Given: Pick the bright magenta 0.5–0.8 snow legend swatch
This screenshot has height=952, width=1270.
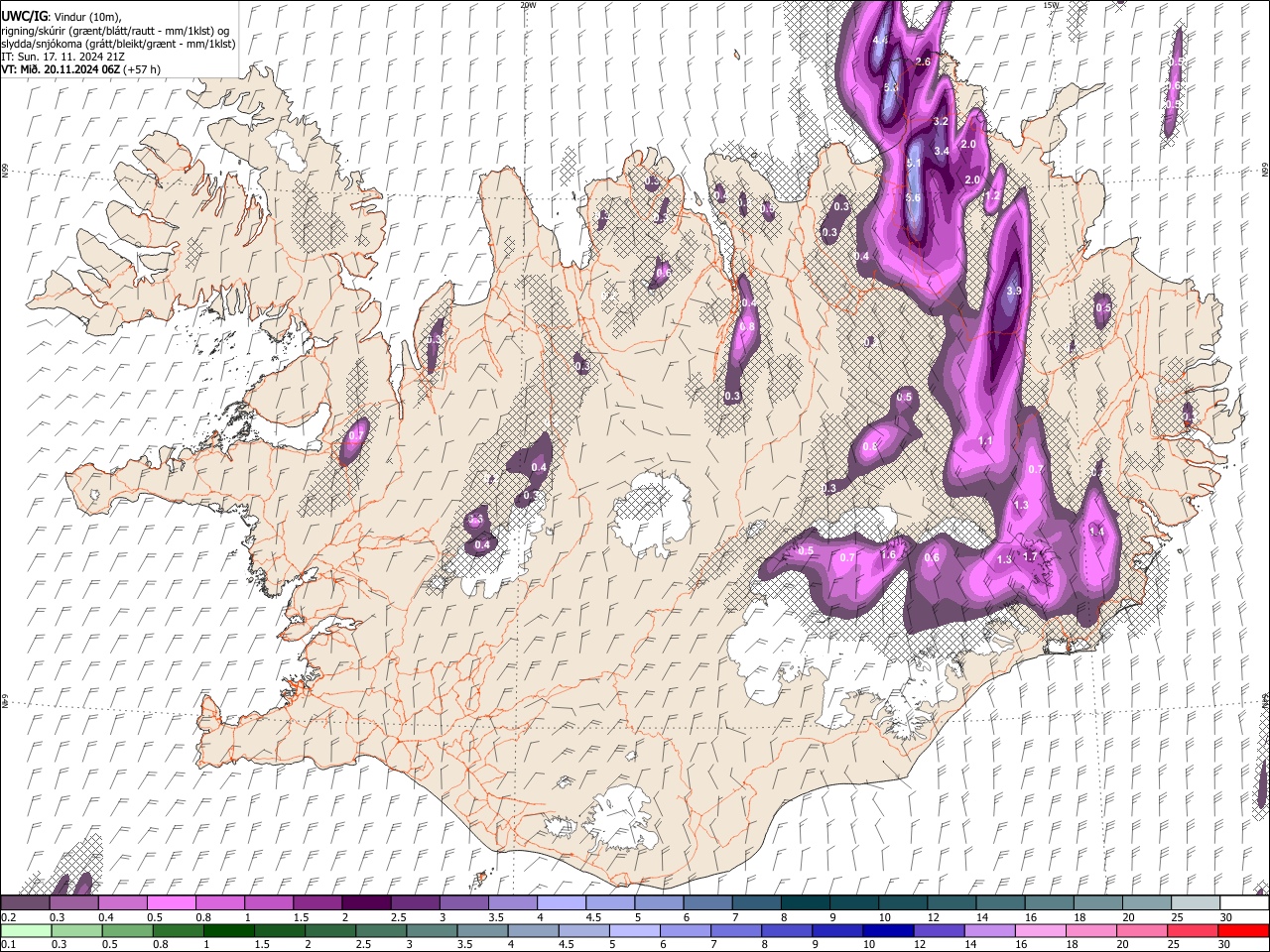Looking at the screenshot, I should coord(171,902).
